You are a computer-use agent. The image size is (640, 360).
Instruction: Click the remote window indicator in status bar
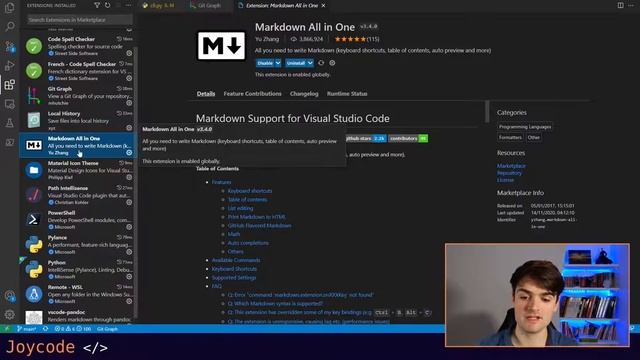[x=7, y=329]
